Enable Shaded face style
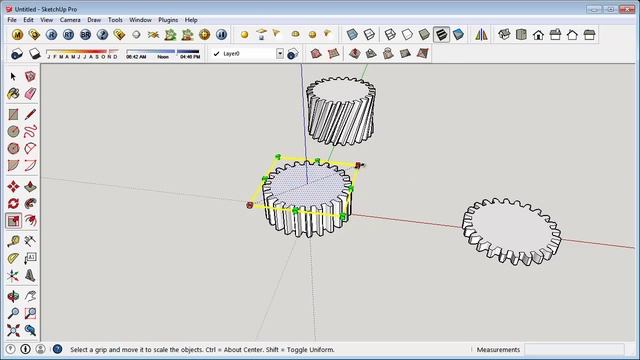The image size is (640, 360). [424, 35]
